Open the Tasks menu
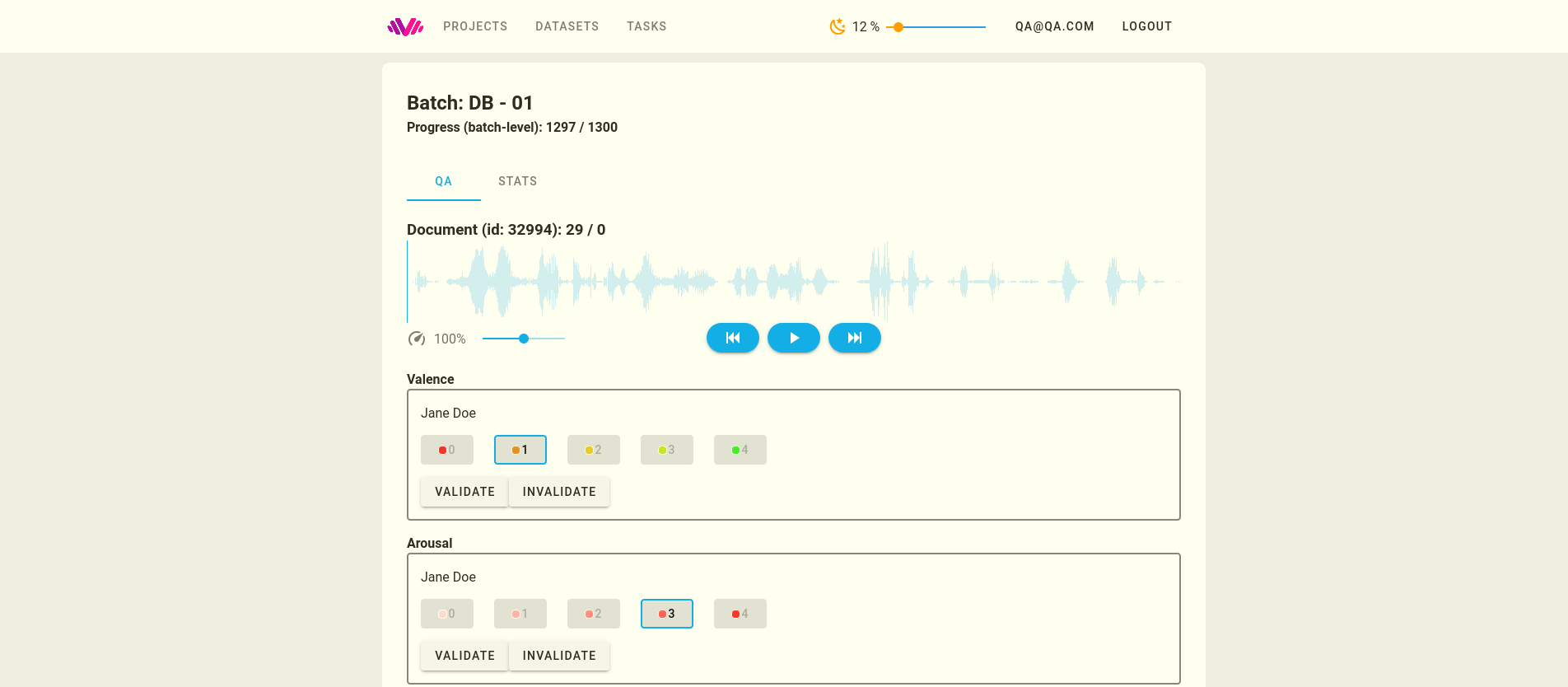Screen dimensions: 1568x687 pos(646,26)
